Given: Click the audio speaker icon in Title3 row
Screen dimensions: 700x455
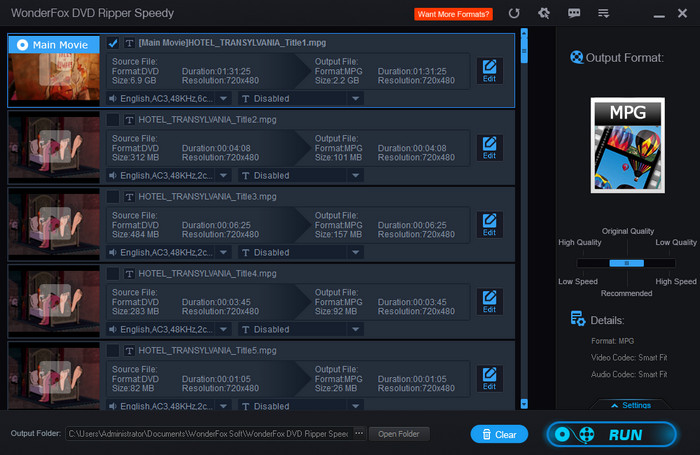Looking at the screenshot, I should (113, 252).
